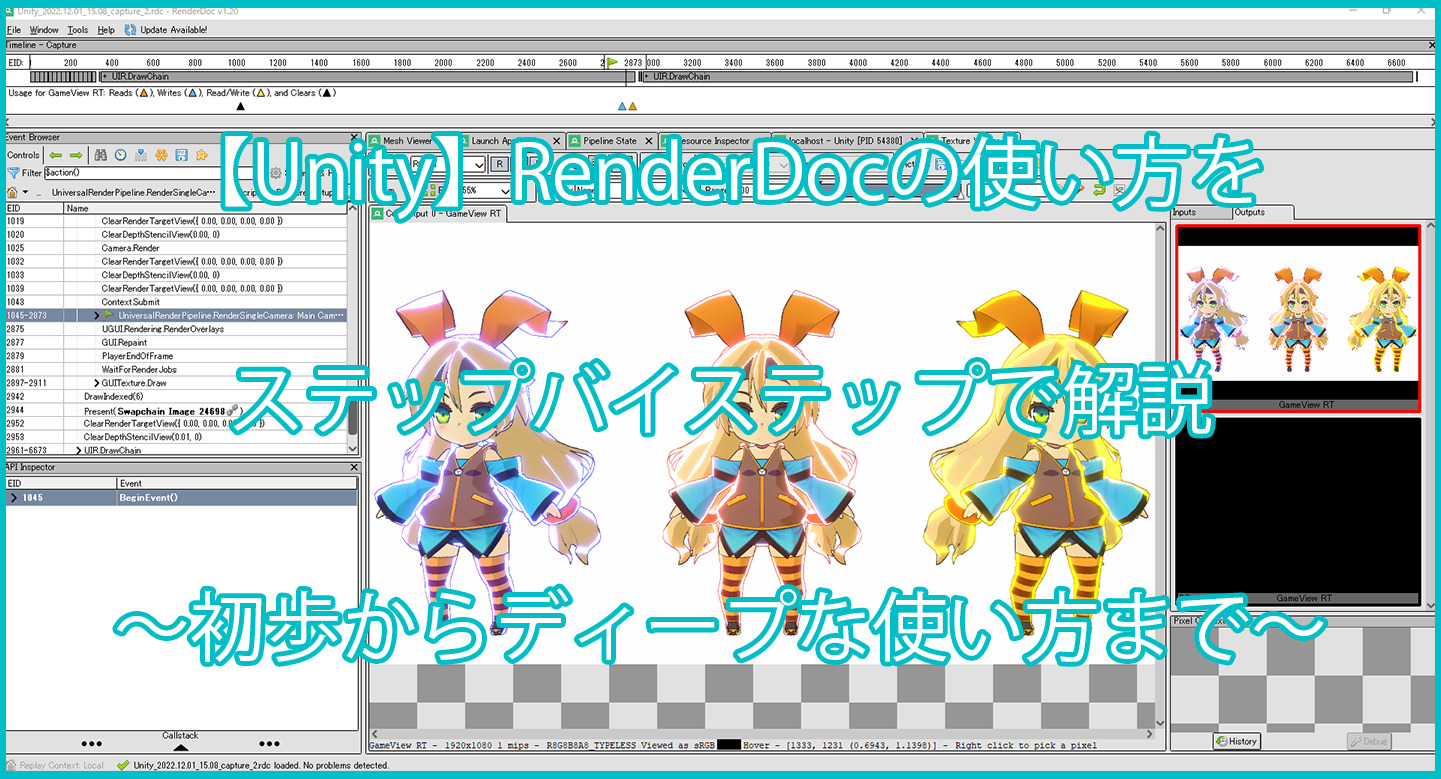Click the blue funnel Filter icon
Screen dimensions: 1441x779
point(12,173)
